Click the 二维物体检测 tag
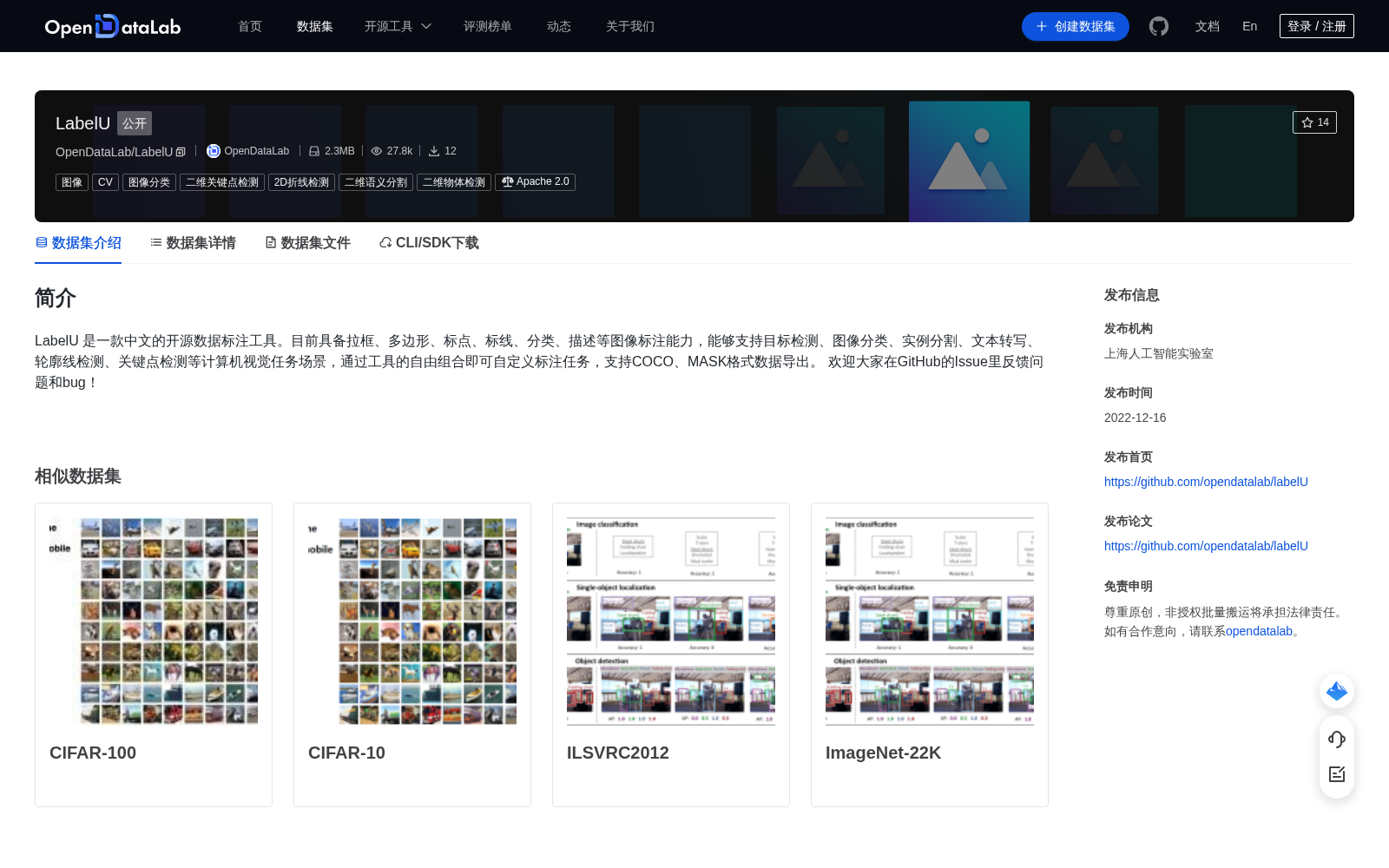Screen dimensions: 1389x868 tap(454, 182)
